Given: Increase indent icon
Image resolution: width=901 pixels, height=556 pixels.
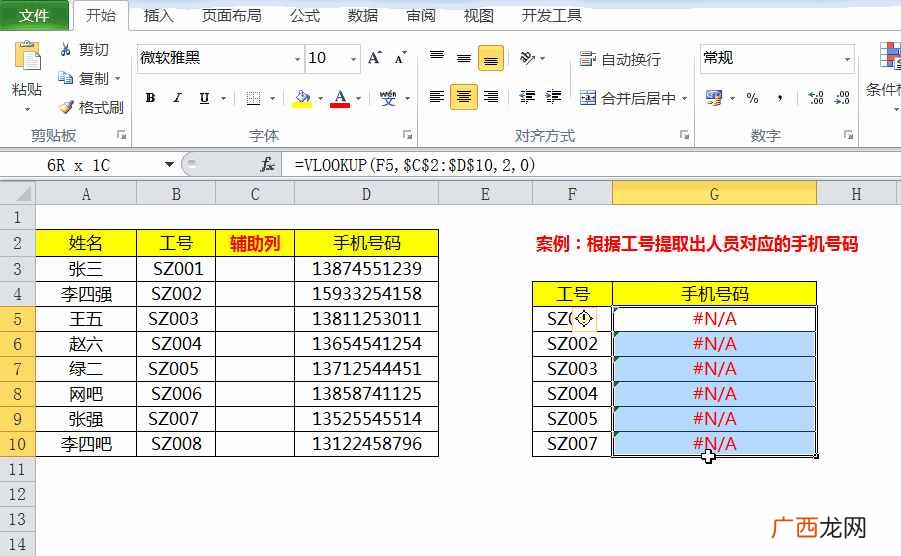Looking at the screenshot, I should click(x=553, y=96).
